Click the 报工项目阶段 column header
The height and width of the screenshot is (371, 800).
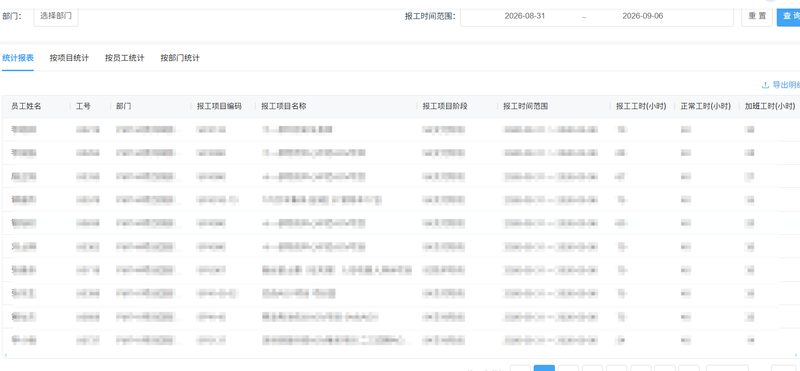point(445,106)
